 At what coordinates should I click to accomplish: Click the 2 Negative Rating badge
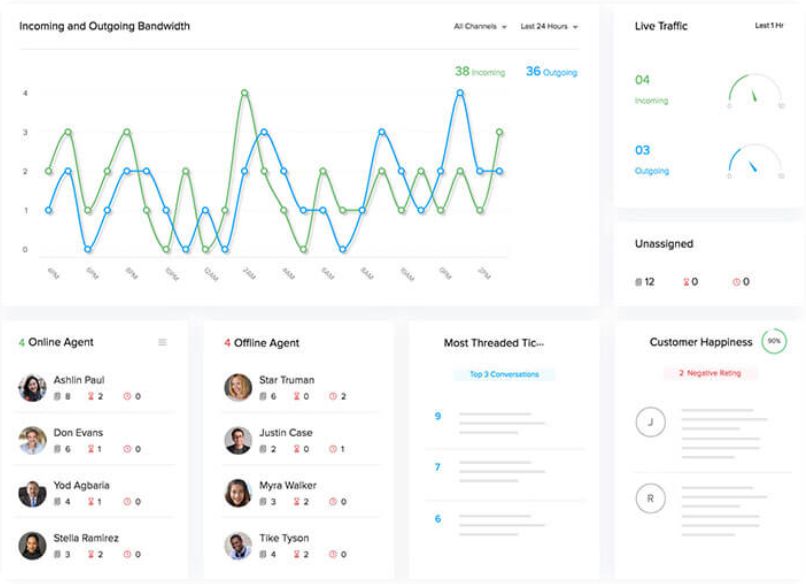point(710,373)
